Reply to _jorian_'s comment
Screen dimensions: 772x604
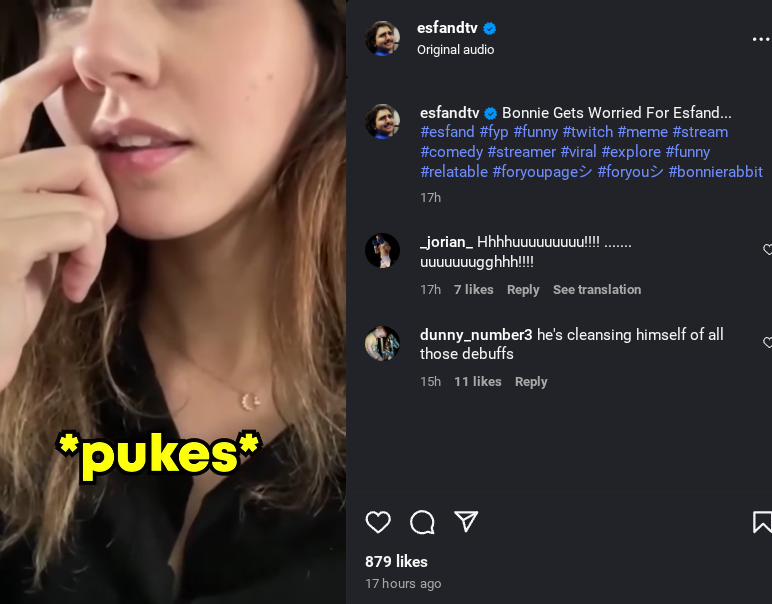coord(523,289)
